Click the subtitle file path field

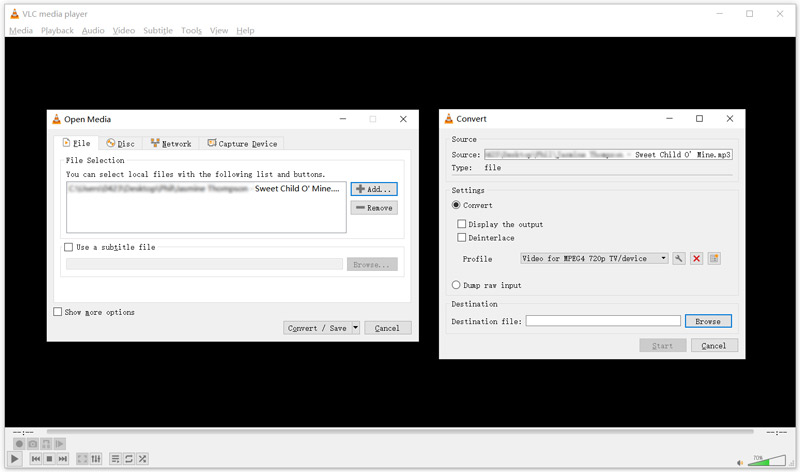(x=204, y=264)
